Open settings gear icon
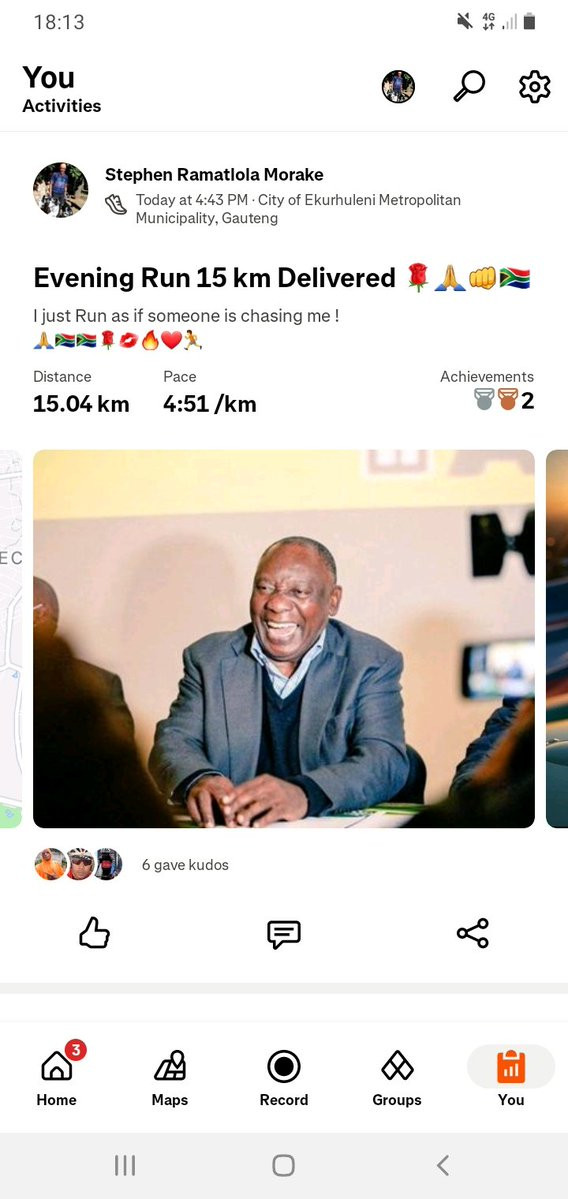 (x=534, y=86)
